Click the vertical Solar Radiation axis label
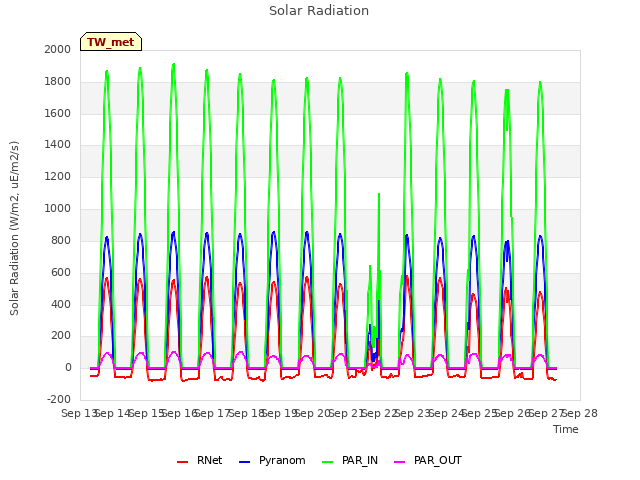The height and width of the screenshot is (480, 640). click(x=14, y=229)
